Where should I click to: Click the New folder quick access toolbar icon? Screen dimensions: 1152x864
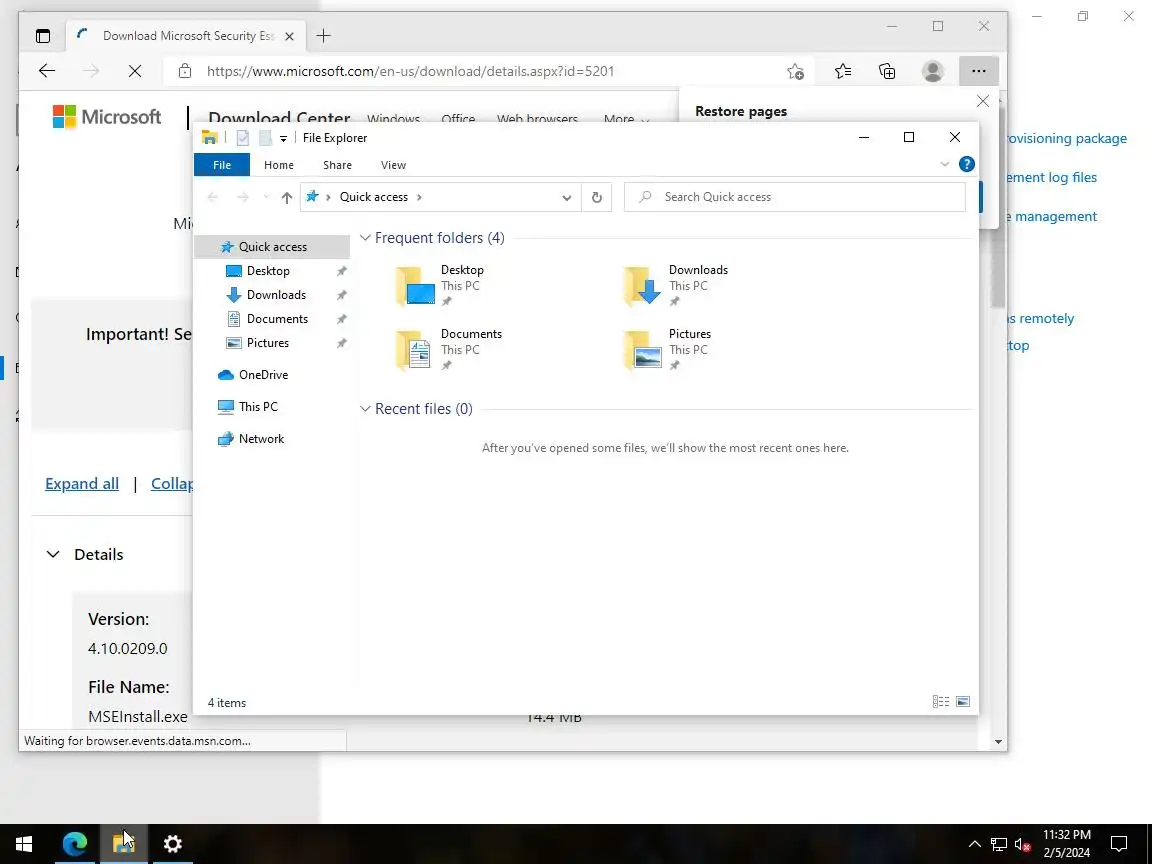coord(265,137)
